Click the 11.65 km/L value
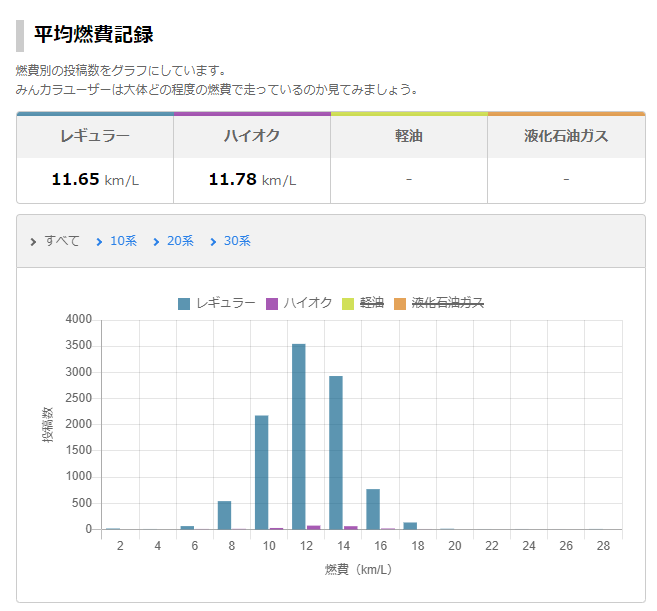The image size is (657, 611). point(95,180)
